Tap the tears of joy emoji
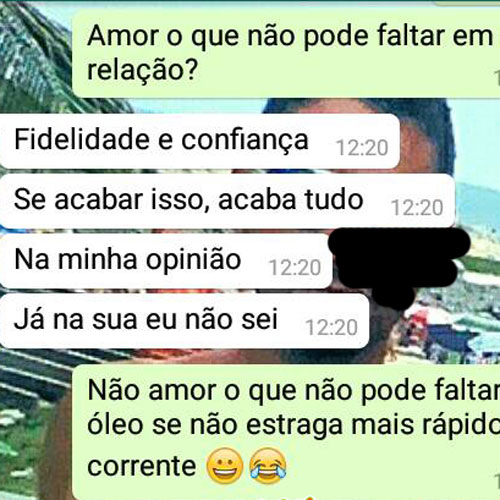The width and height of the screenshot is (500, 500). click(x=268, y=466)
